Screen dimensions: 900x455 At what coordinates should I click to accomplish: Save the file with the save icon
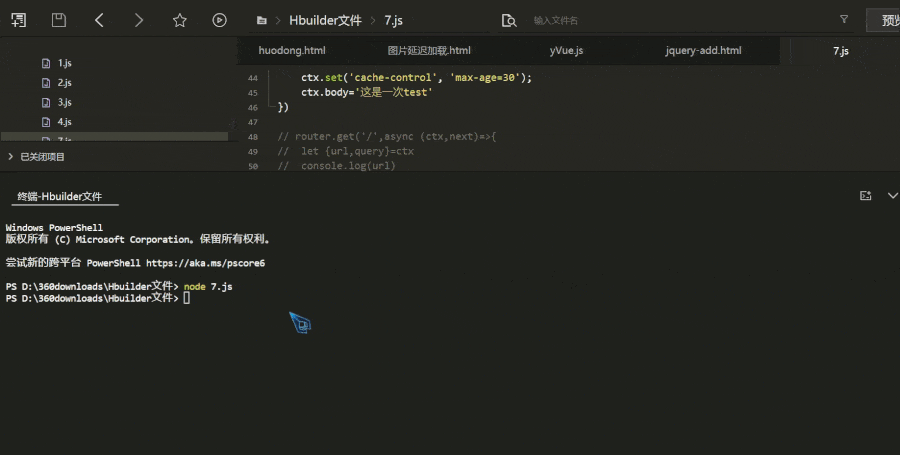click(59, 20)
